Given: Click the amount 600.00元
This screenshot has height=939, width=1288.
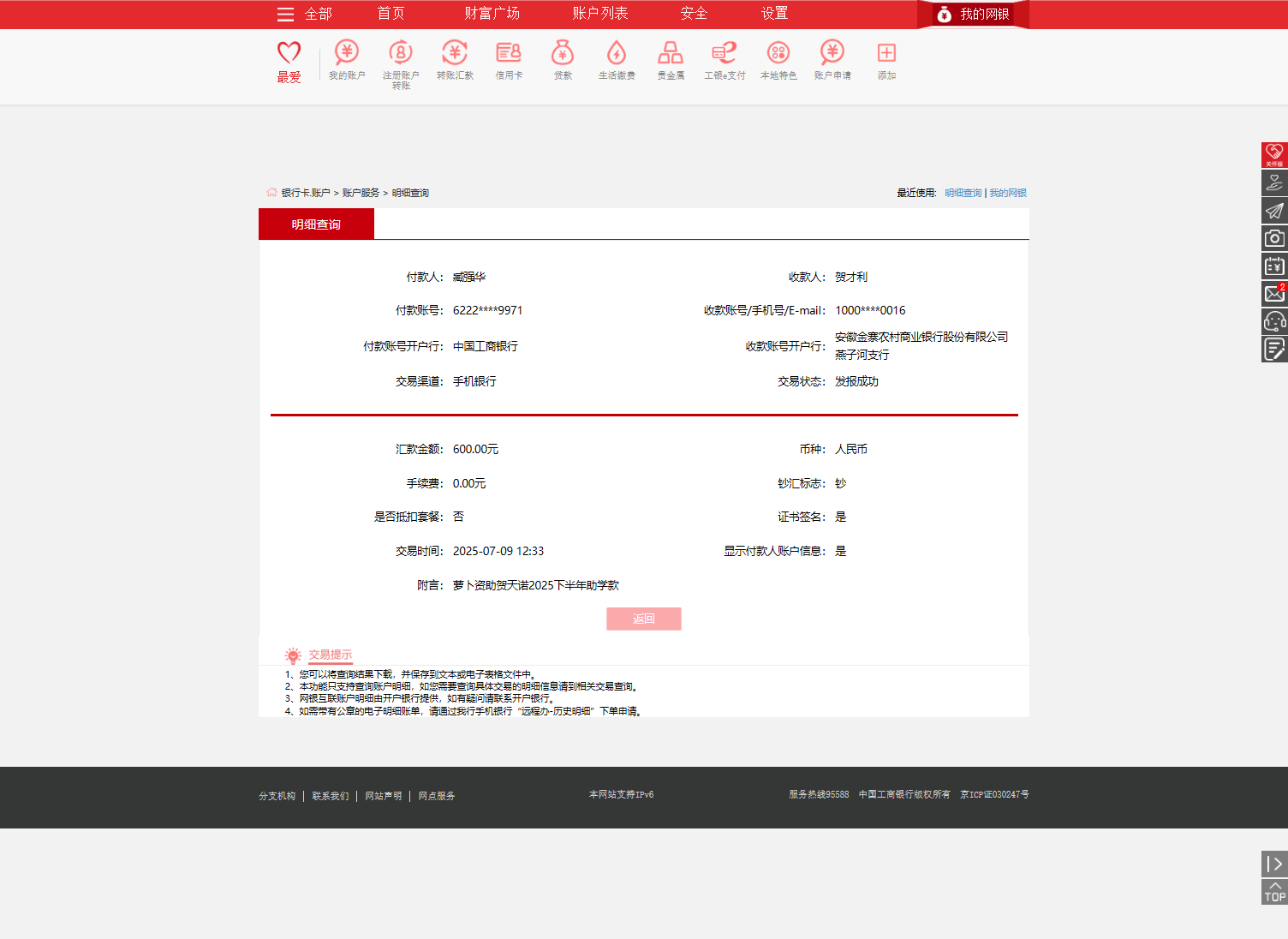Looking at the screenshot, I should coord(475,449).
